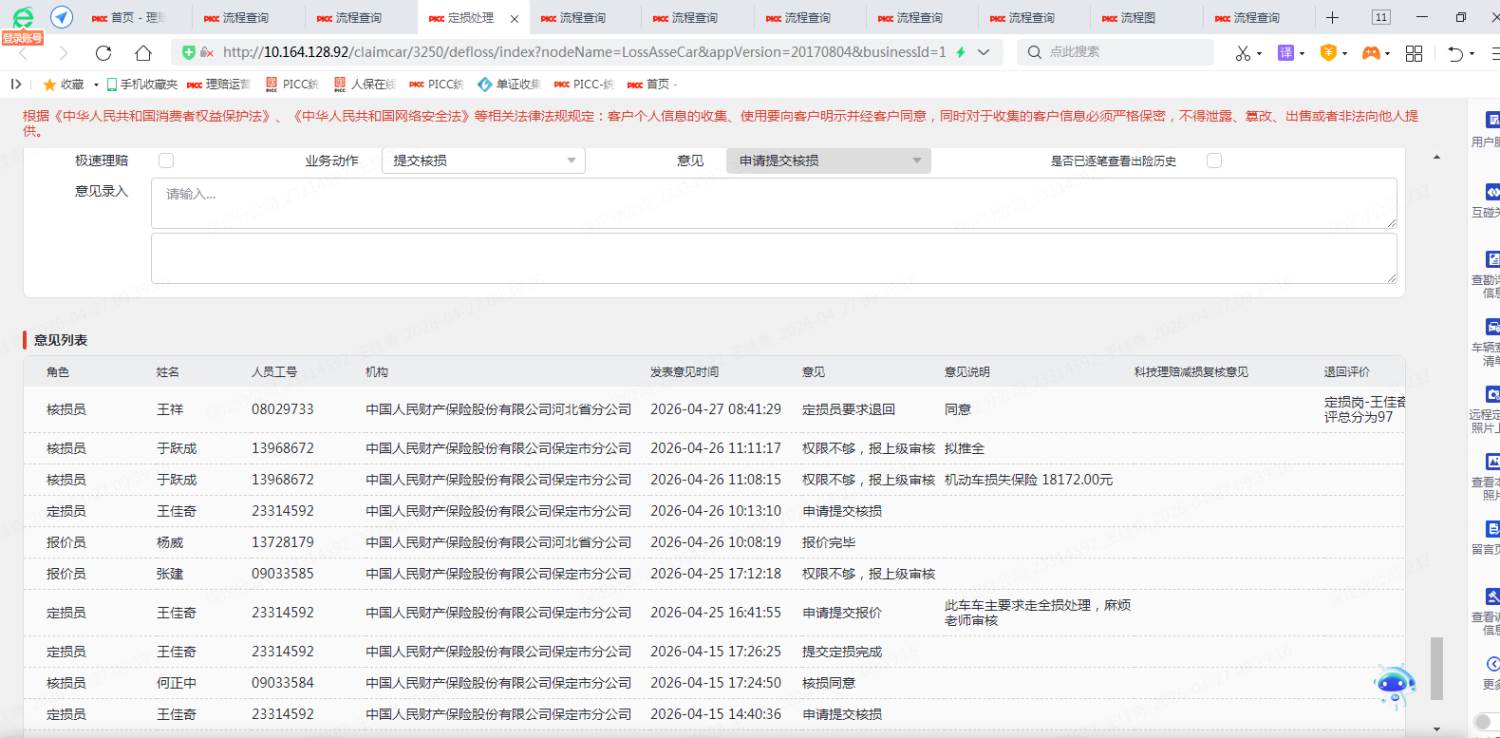
Task: Open the 互碰 sidebar icon
Action: point(1492,192)
